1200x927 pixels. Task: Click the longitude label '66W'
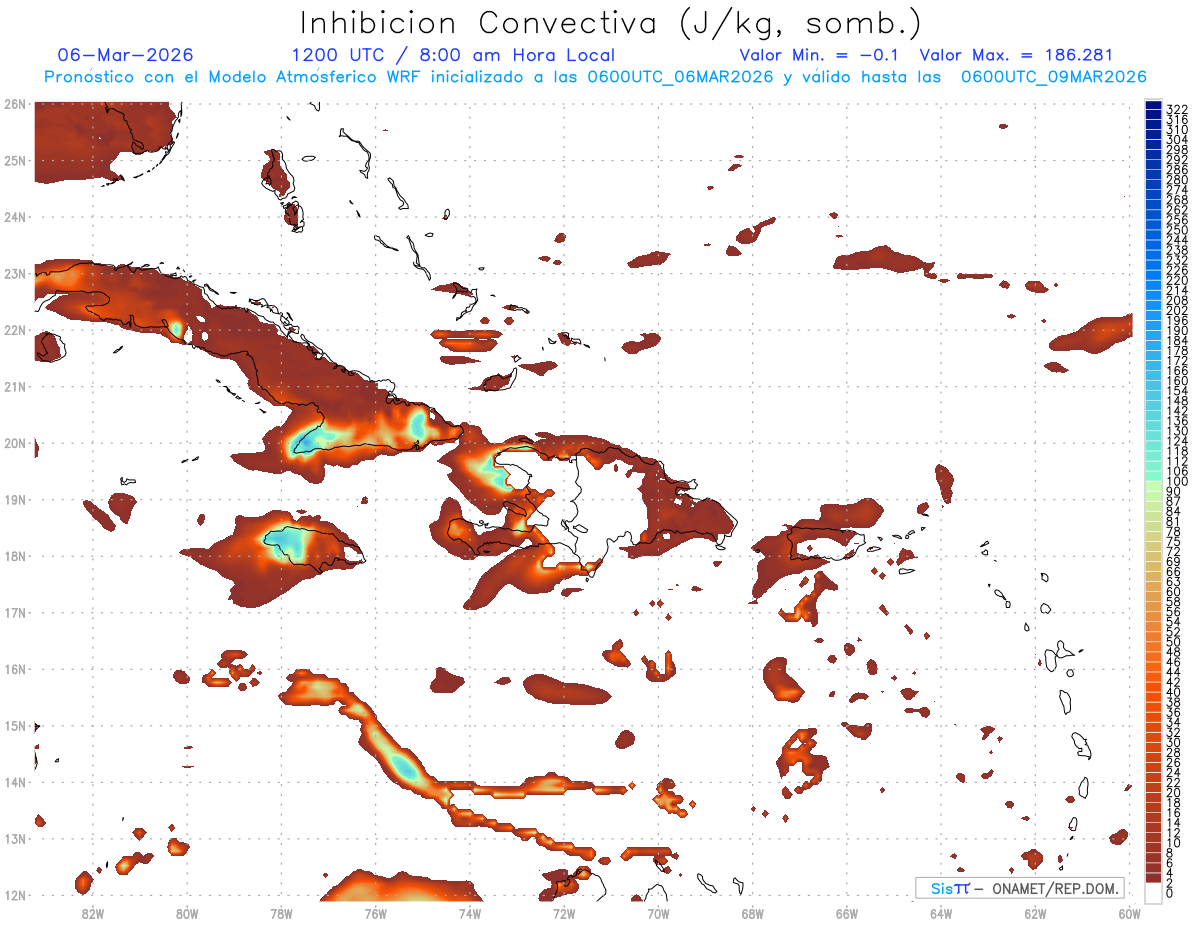[846, 912]
